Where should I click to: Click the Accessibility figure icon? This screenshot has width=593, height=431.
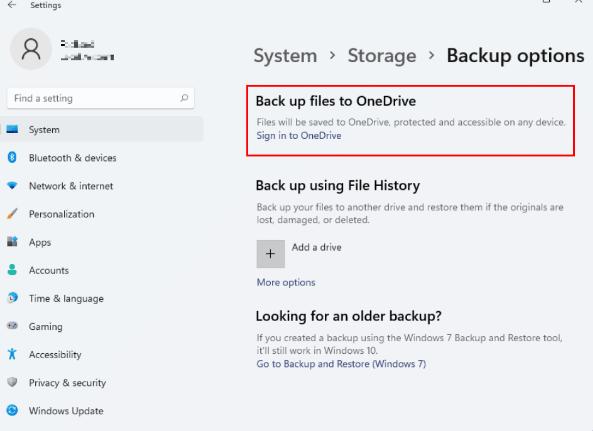[x=12, y=354]
